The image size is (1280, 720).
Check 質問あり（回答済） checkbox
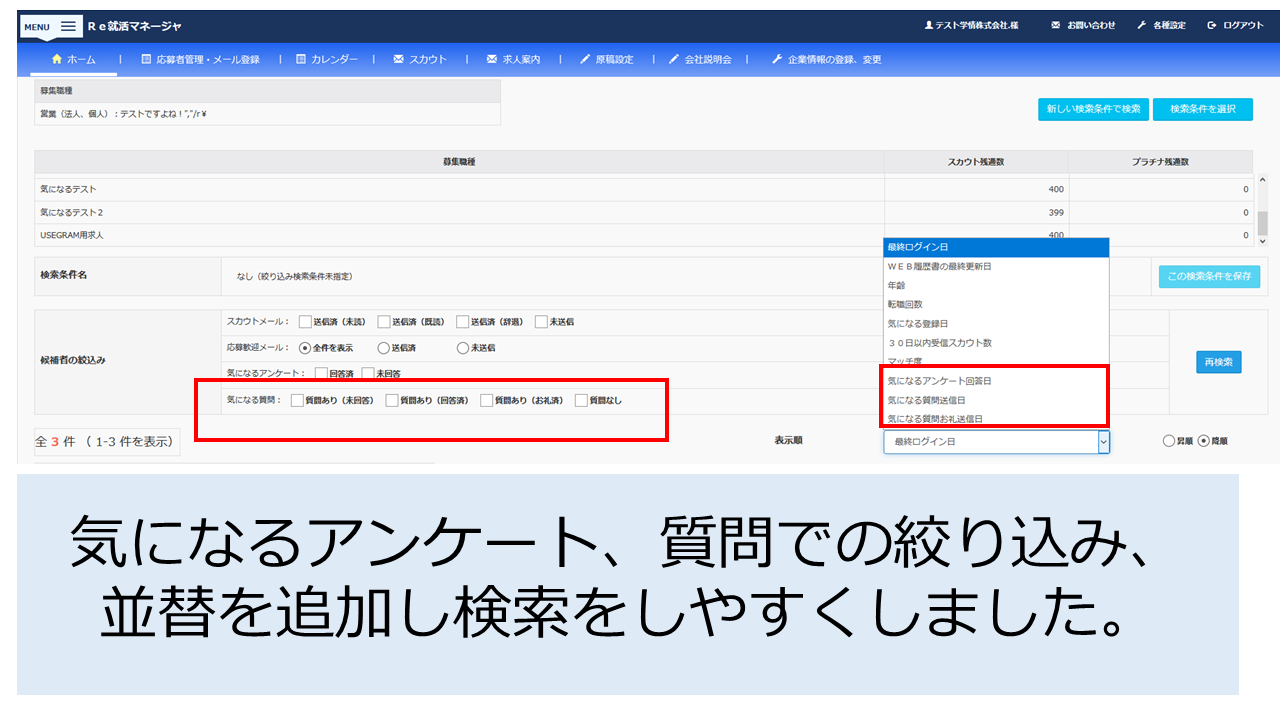[x=392, y=401]
